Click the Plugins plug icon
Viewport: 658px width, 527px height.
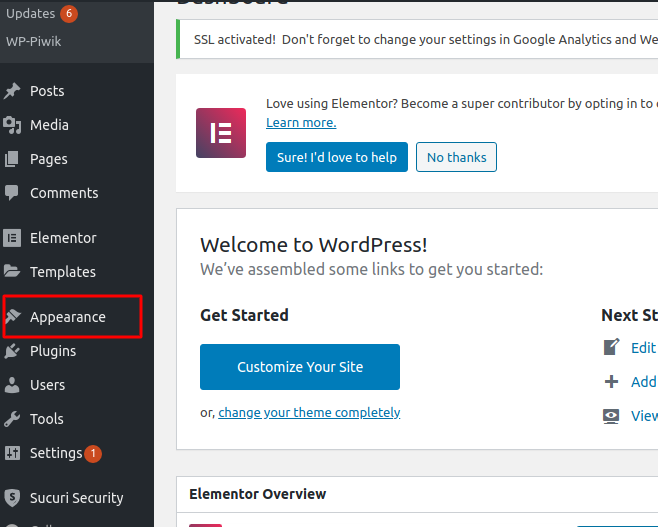point(12,351)
